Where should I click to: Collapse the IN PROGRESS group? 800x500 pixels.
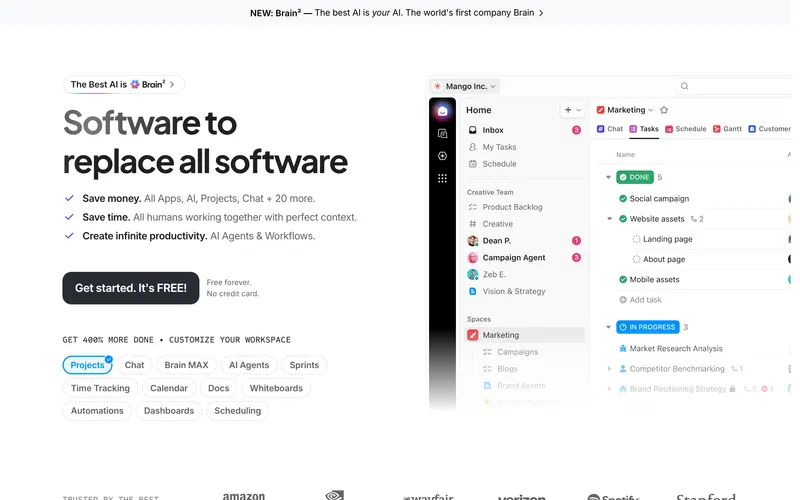coord(608,327)
